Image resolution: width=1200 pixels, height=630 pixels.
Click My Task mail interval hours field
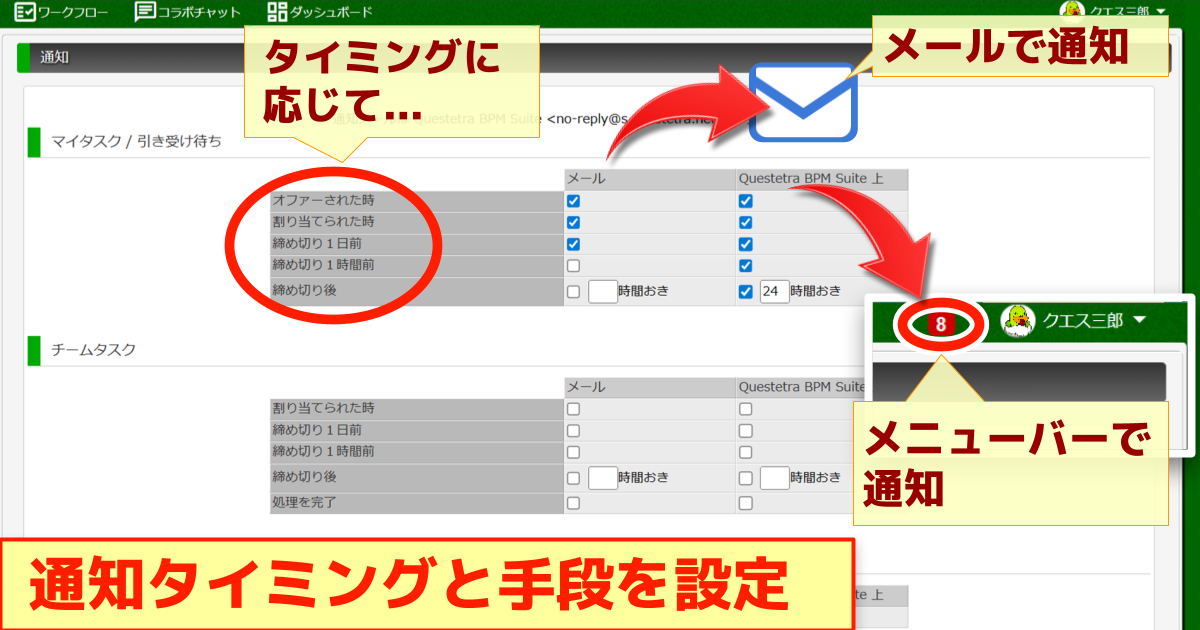[x=602, y=291]
